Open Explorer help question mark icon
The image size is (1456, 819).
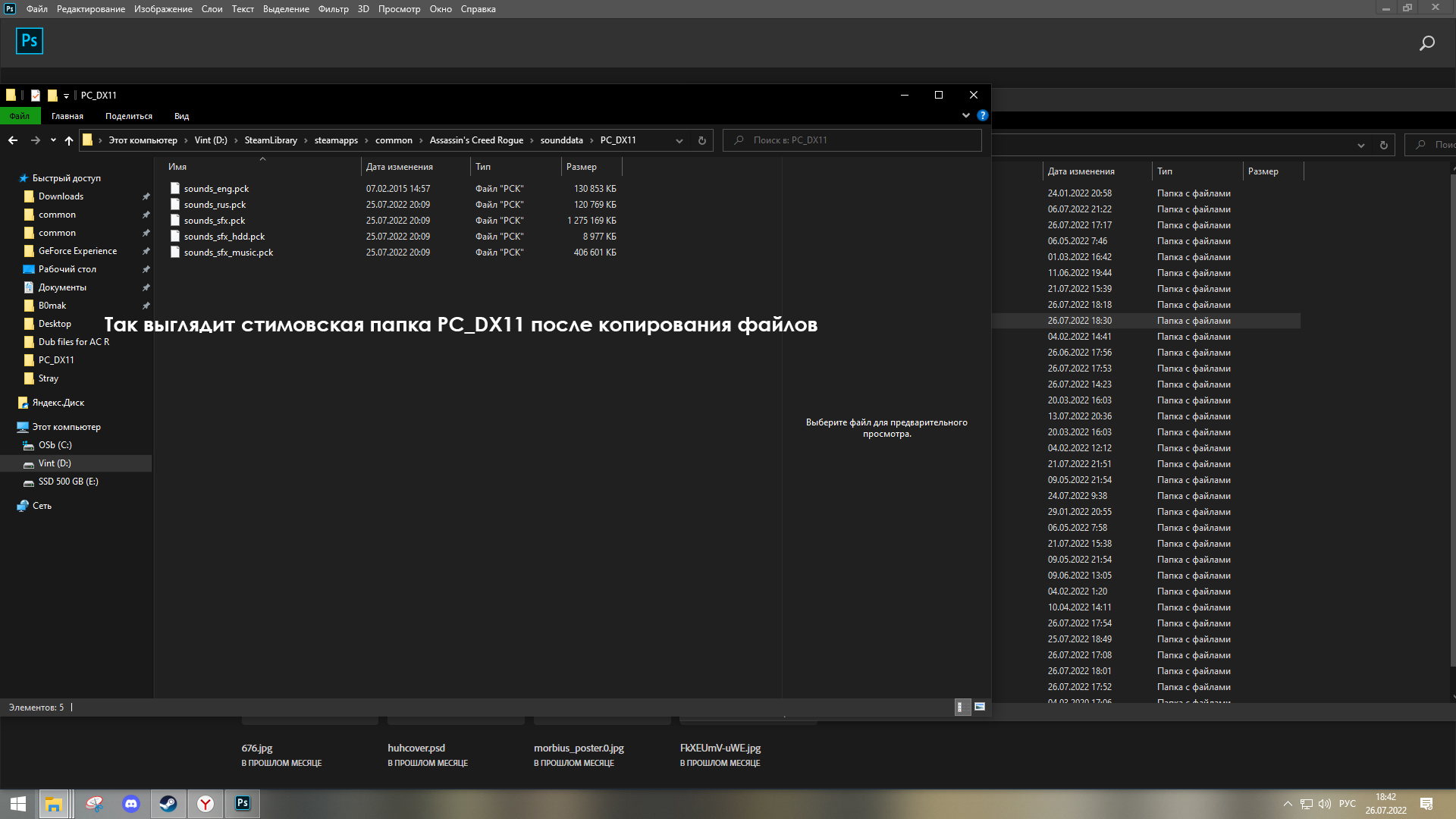[x=983, y=115]
